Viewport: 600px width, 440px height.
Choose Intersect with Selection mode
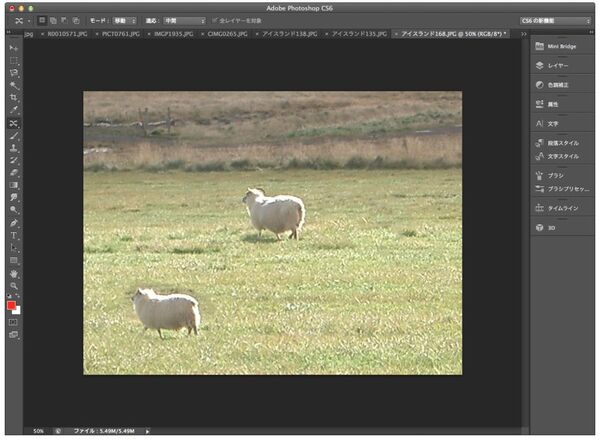pyautogui.click(x=76, y=20)
